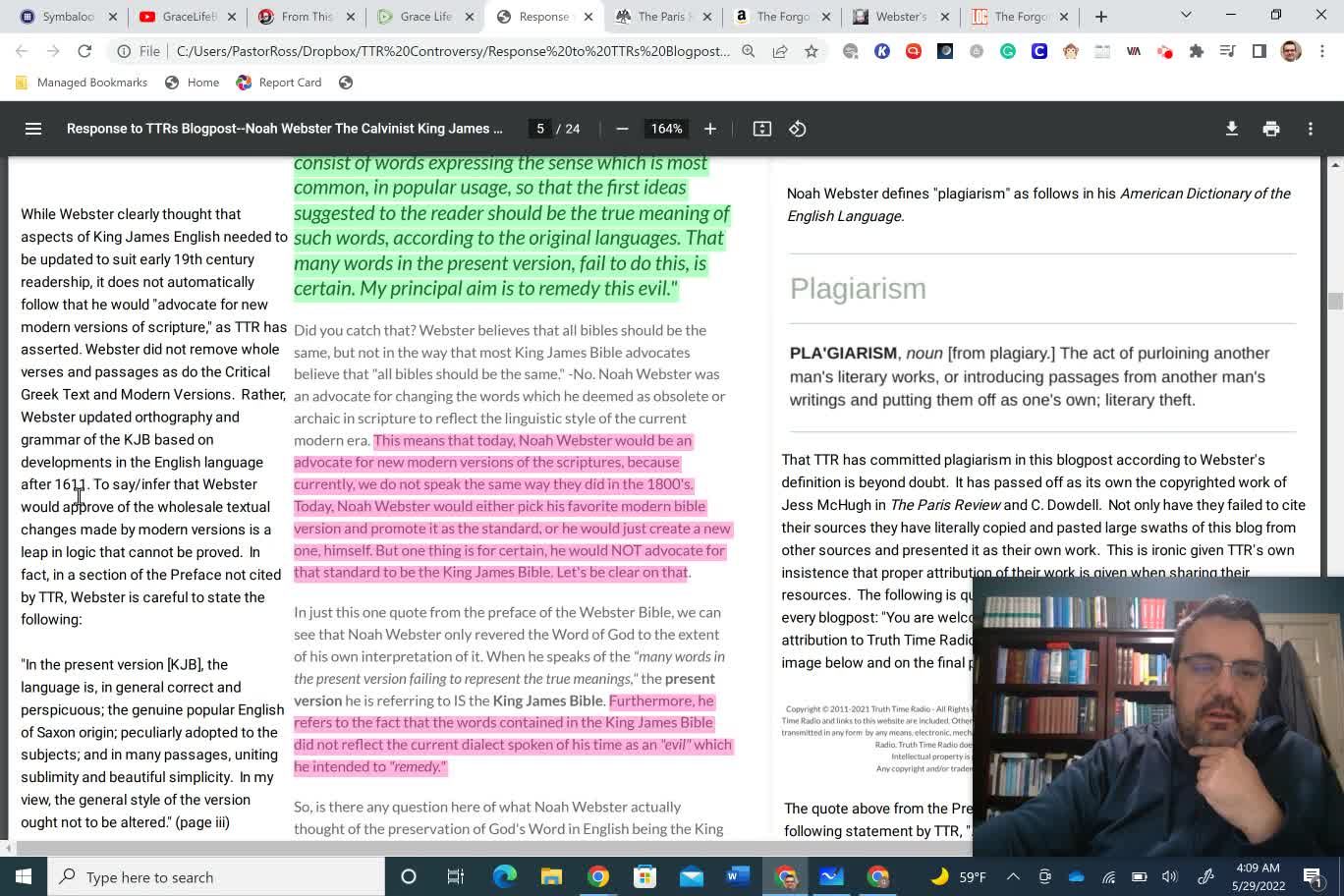Image resolution: width=1344 pixels, height=896 pixels.
Task: Open the Mail app on the taskbar
Action: coord(692,876)
